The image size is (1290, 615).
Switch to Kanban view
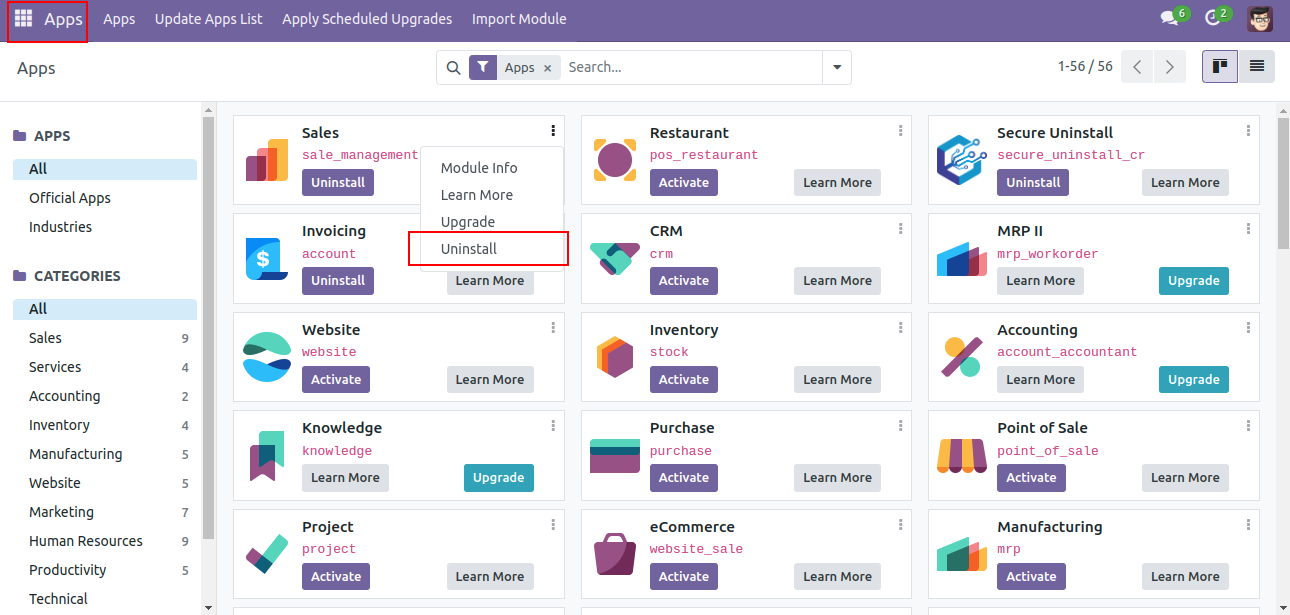pyautogui.click(x=1220, y=67)
